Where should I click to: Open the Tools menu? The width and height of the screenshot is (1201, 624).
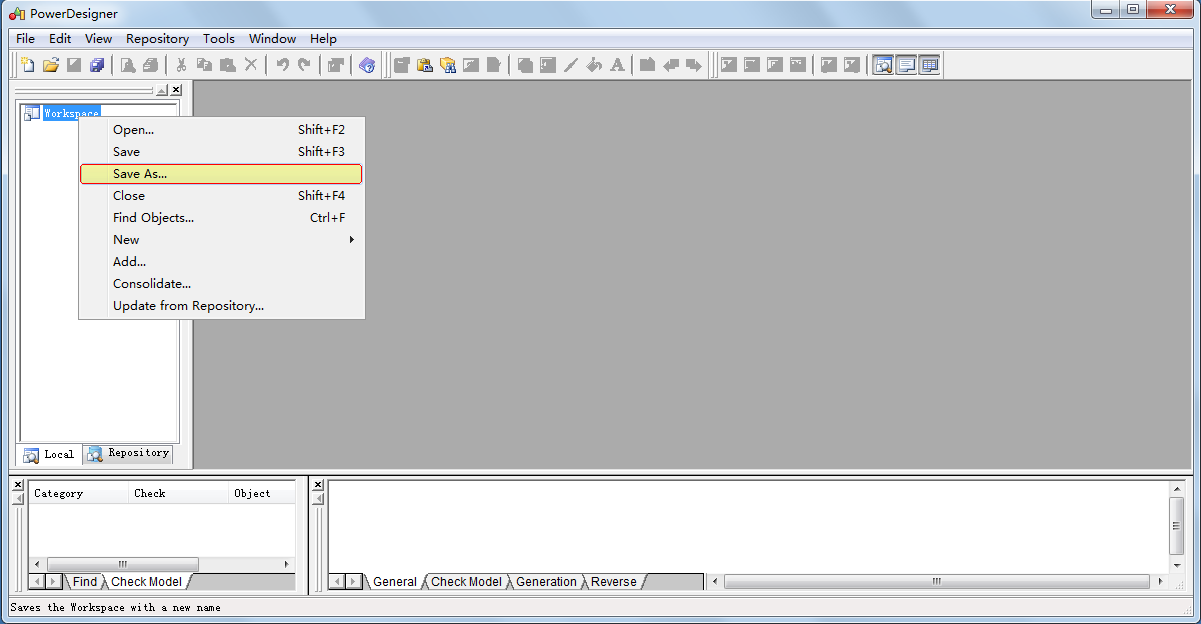click(219, 38)
